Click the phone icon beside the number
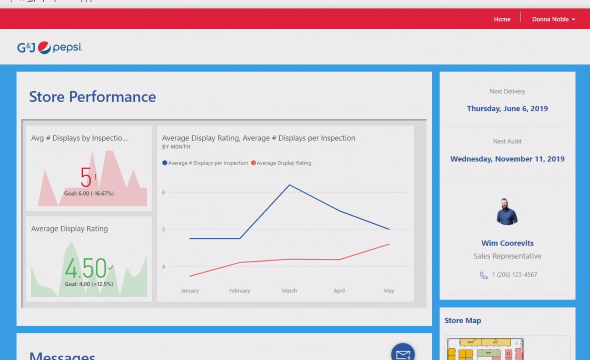Image resolution: width=590 pixels, height=360 pixels. point(484,275)
